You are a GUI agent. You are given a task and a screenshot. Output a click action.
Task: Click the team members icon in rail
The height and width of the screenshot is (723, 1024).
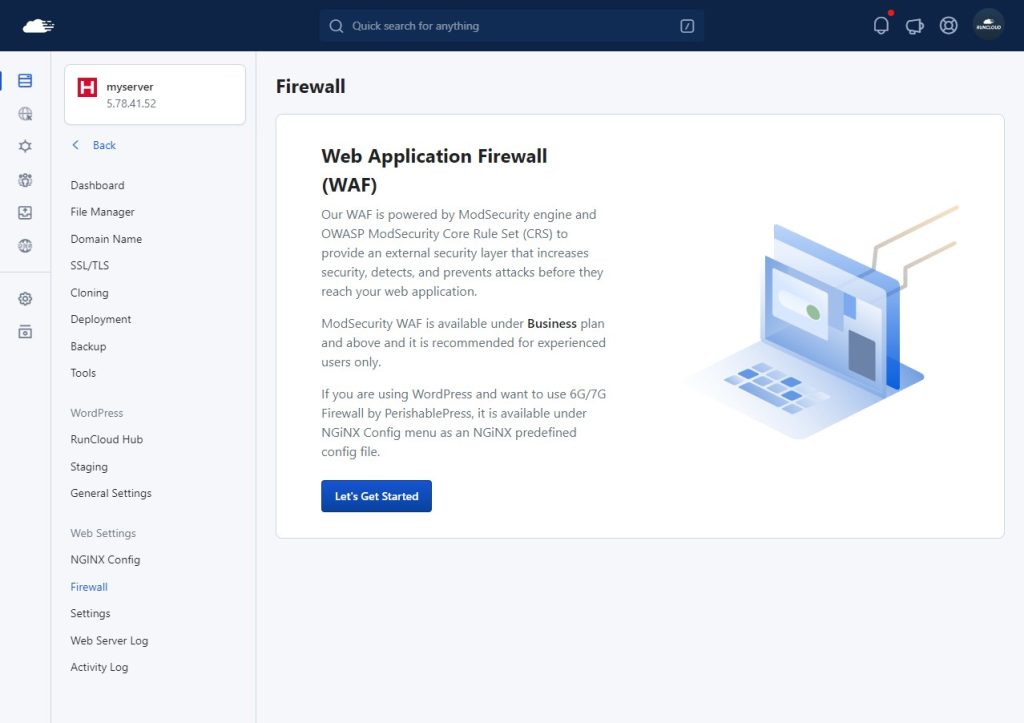click(25, 180)
